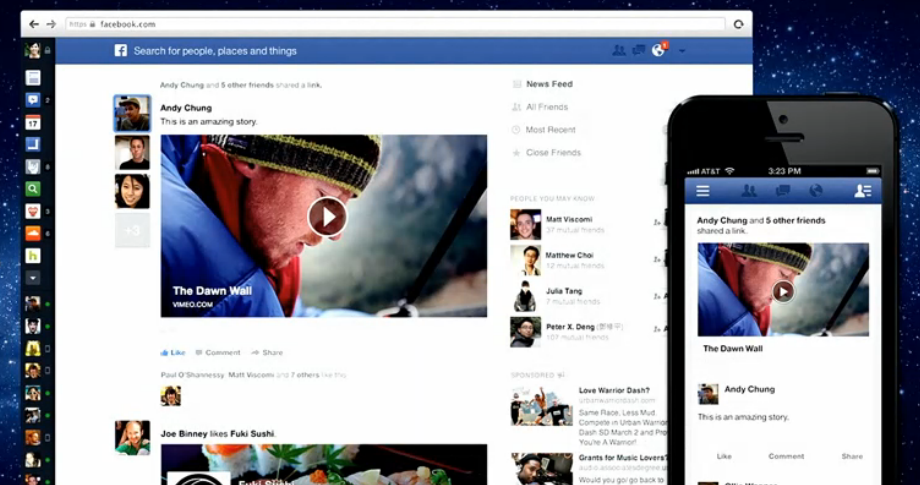The width and height of the screenshot is (920, 485).
Task: Tap the globe notifications icon on phone
Action: (816, 191)
